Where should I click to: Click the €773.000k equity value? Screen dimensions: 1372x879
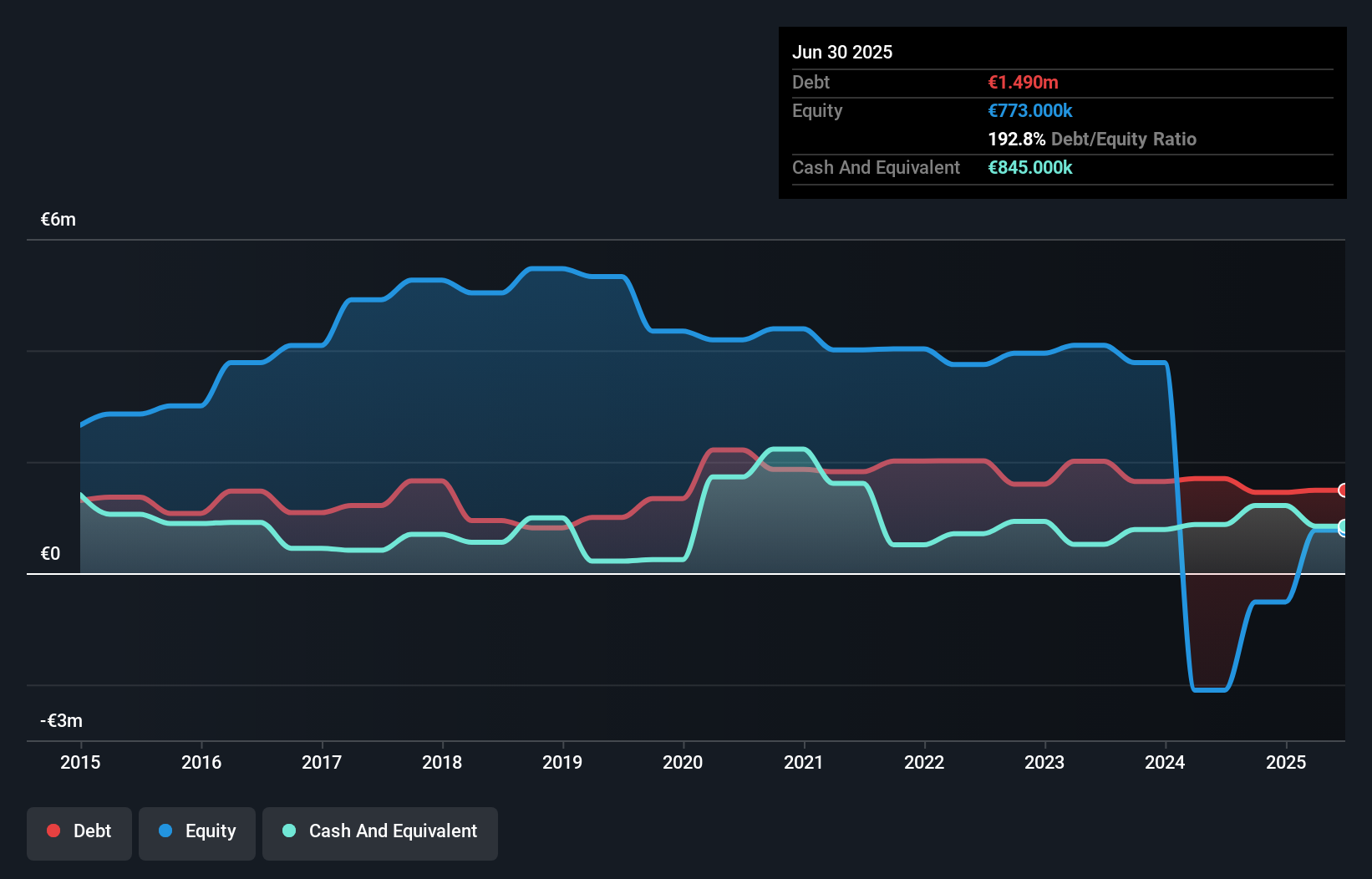point(1030,110)
